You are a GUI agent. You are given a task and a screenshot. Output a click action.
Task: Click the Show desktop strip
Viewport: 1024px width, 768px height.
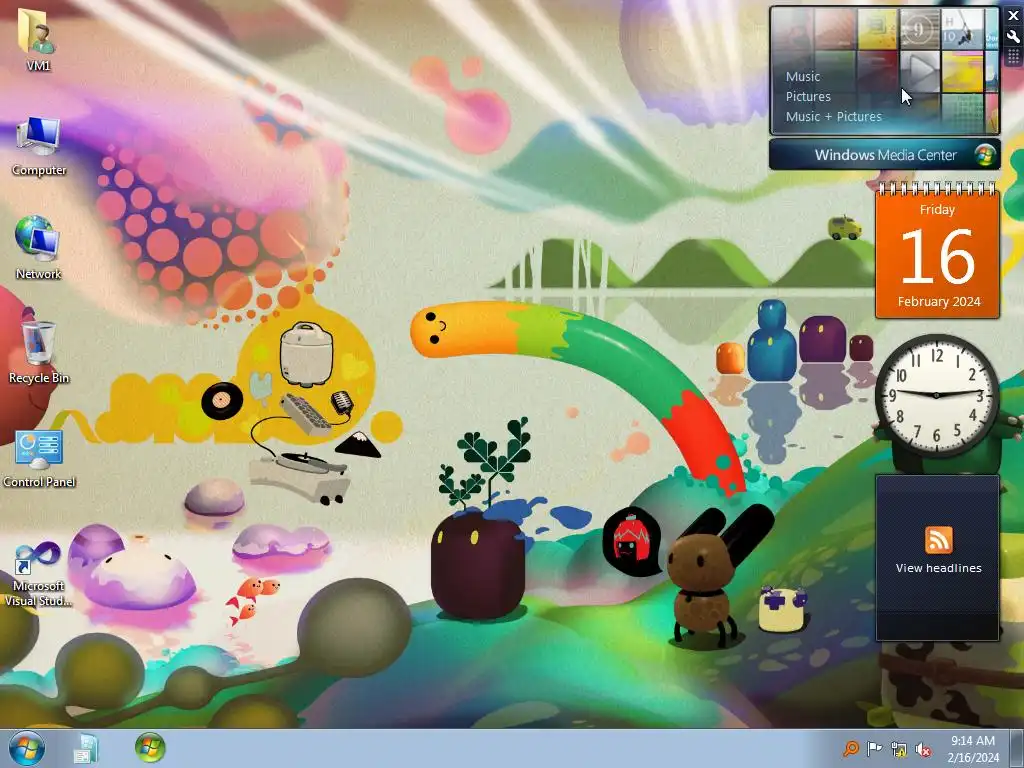click(x=1017, y=749)
